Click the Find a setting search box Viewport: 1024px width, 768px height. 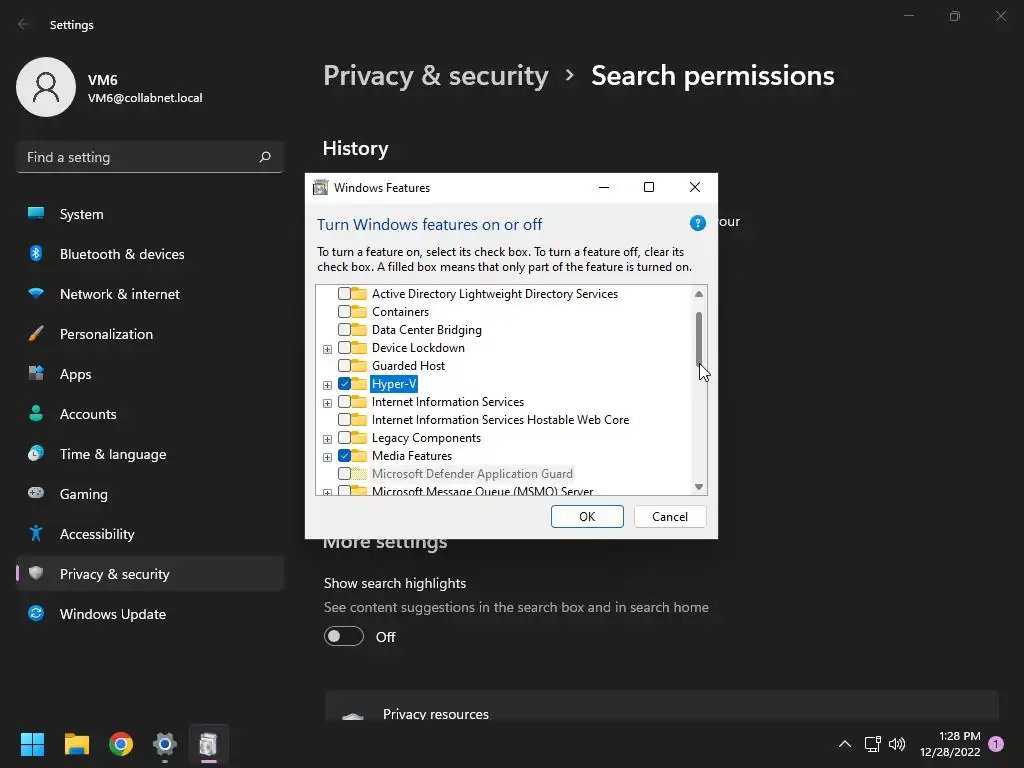point(138,157)
